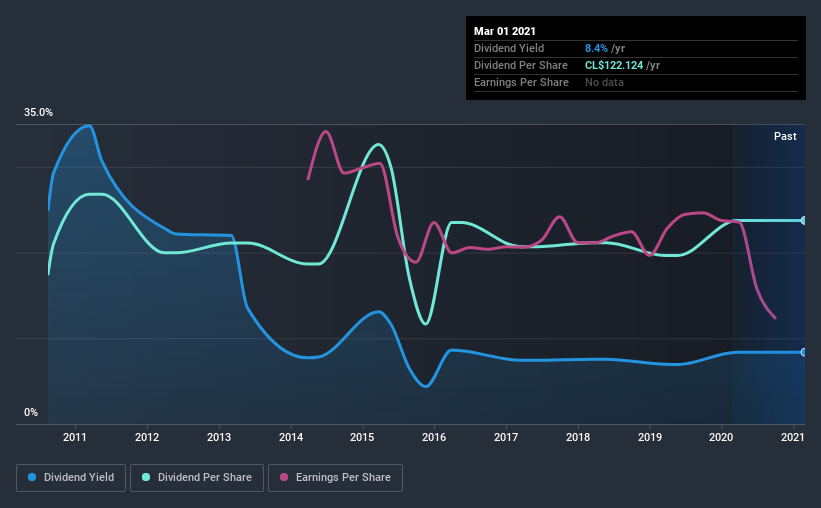This screenshot has width=821, height=508.
Task: Click the 8.4% dividend yield value
Action: coord(596,48)
